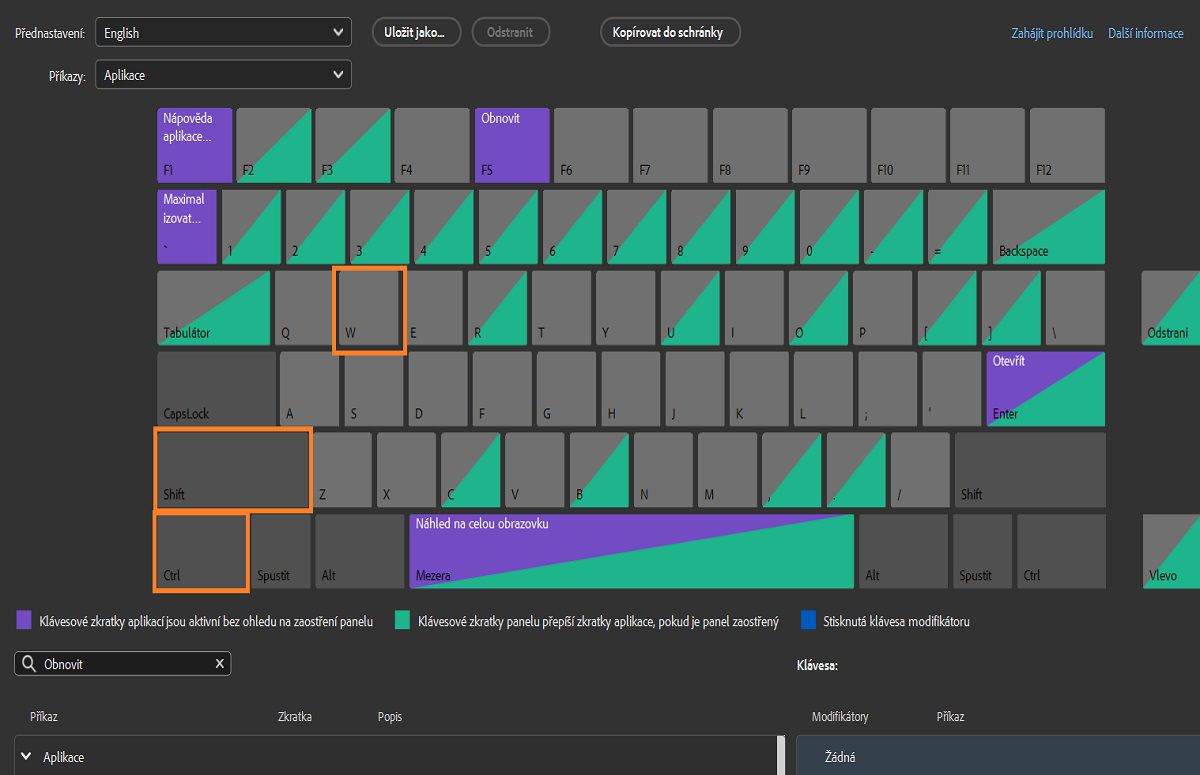Select the R key
The height and width of the screenshot is (775, 1200).
(497, 308)
